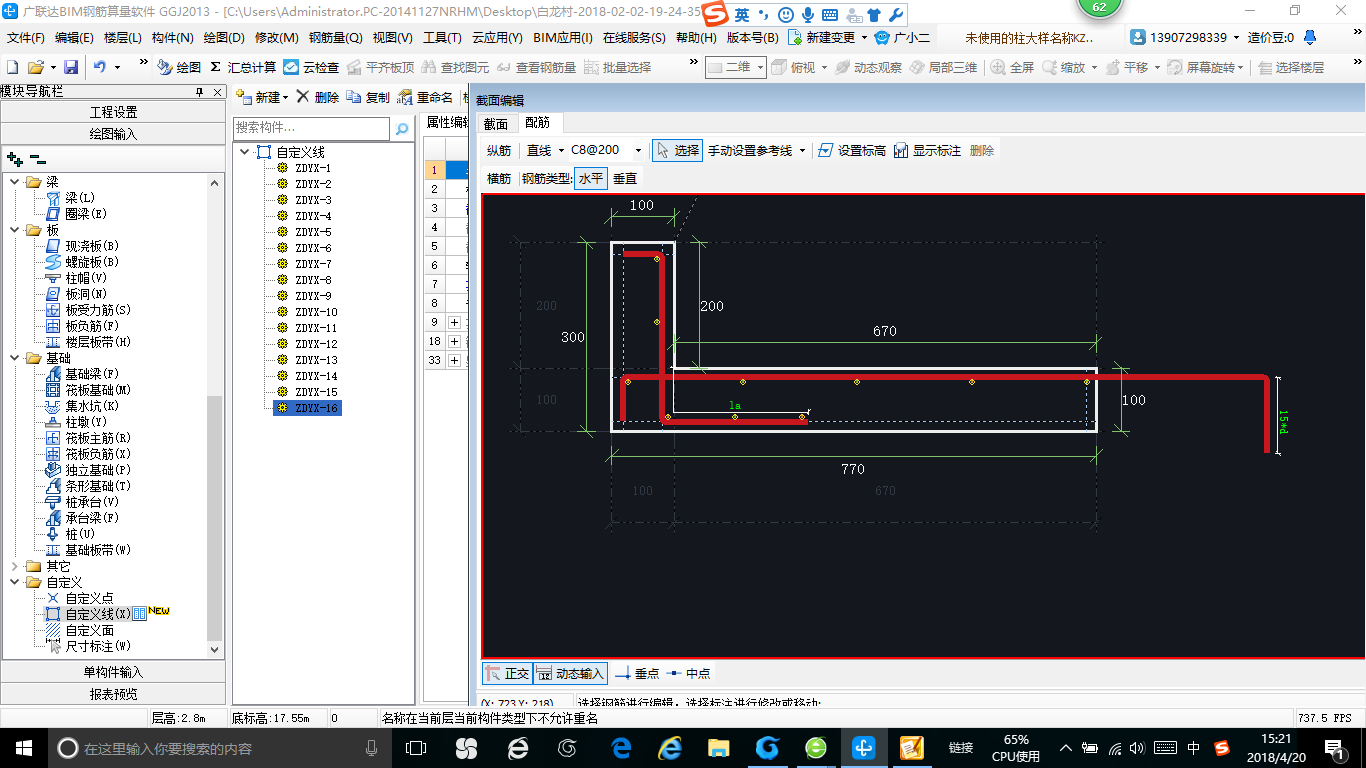Collapse the 自定义线 component tree root
1366x768 pixels.
(245, 152)
